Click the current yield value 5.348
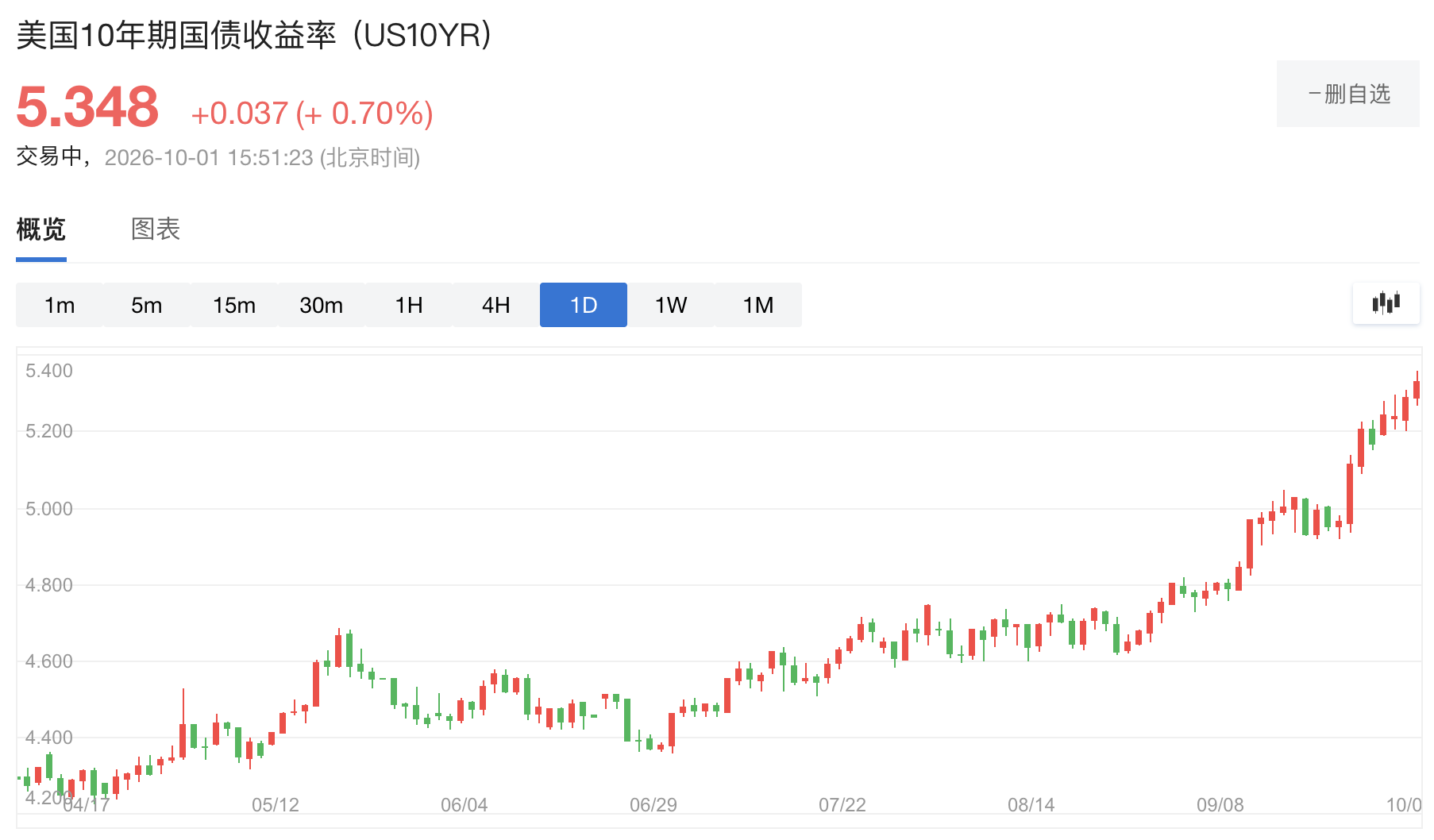This screenshot has width=1434, height=840. click(x=87, y=107)
